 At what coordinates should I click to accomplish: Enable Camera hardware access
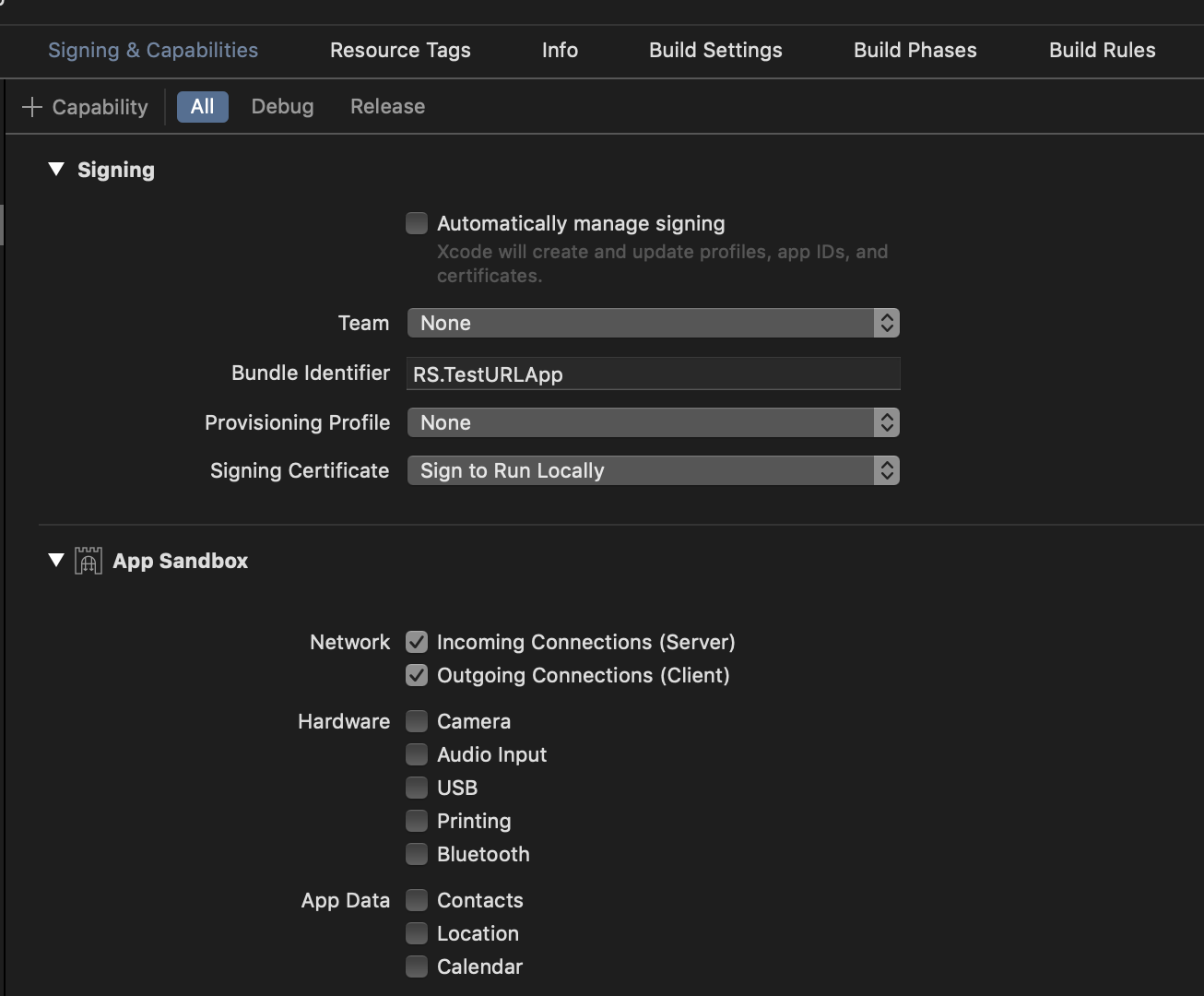[417, 721]
